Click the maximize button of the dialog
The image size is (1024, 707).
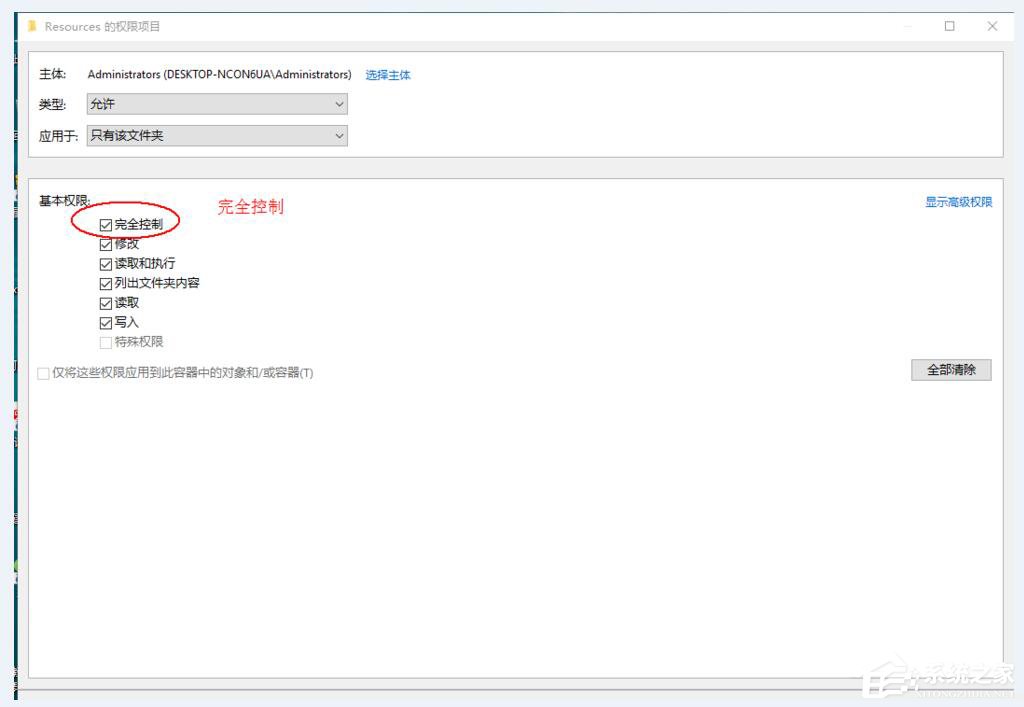pos(948,26)
